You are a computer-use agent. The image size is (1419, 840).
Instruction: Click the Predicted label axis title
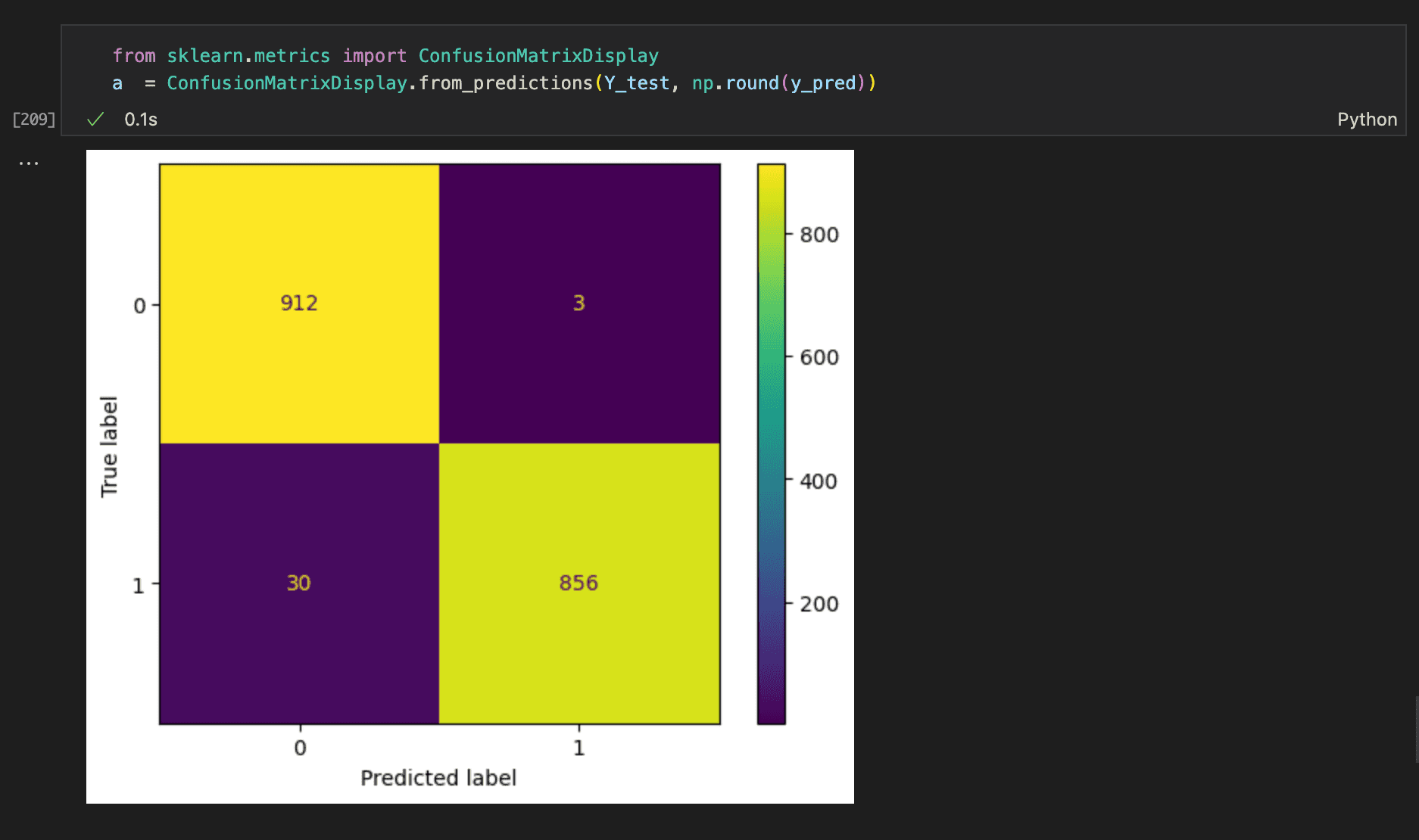pos(438,778)
